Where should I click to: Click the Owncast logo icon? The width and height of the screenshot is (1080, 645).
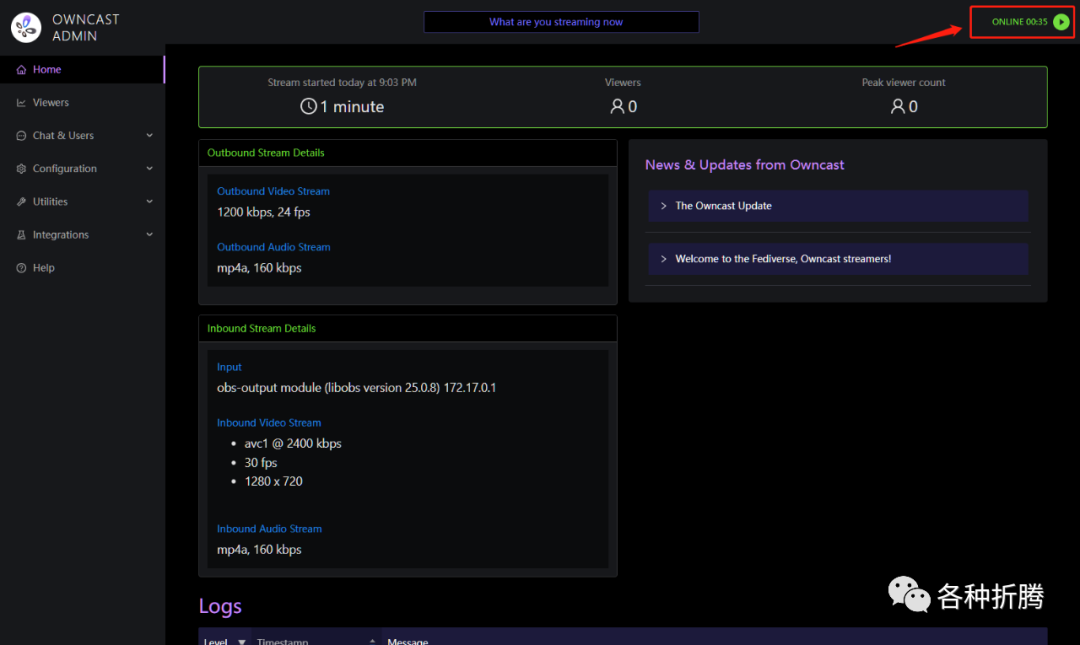(x=26, y=28)
